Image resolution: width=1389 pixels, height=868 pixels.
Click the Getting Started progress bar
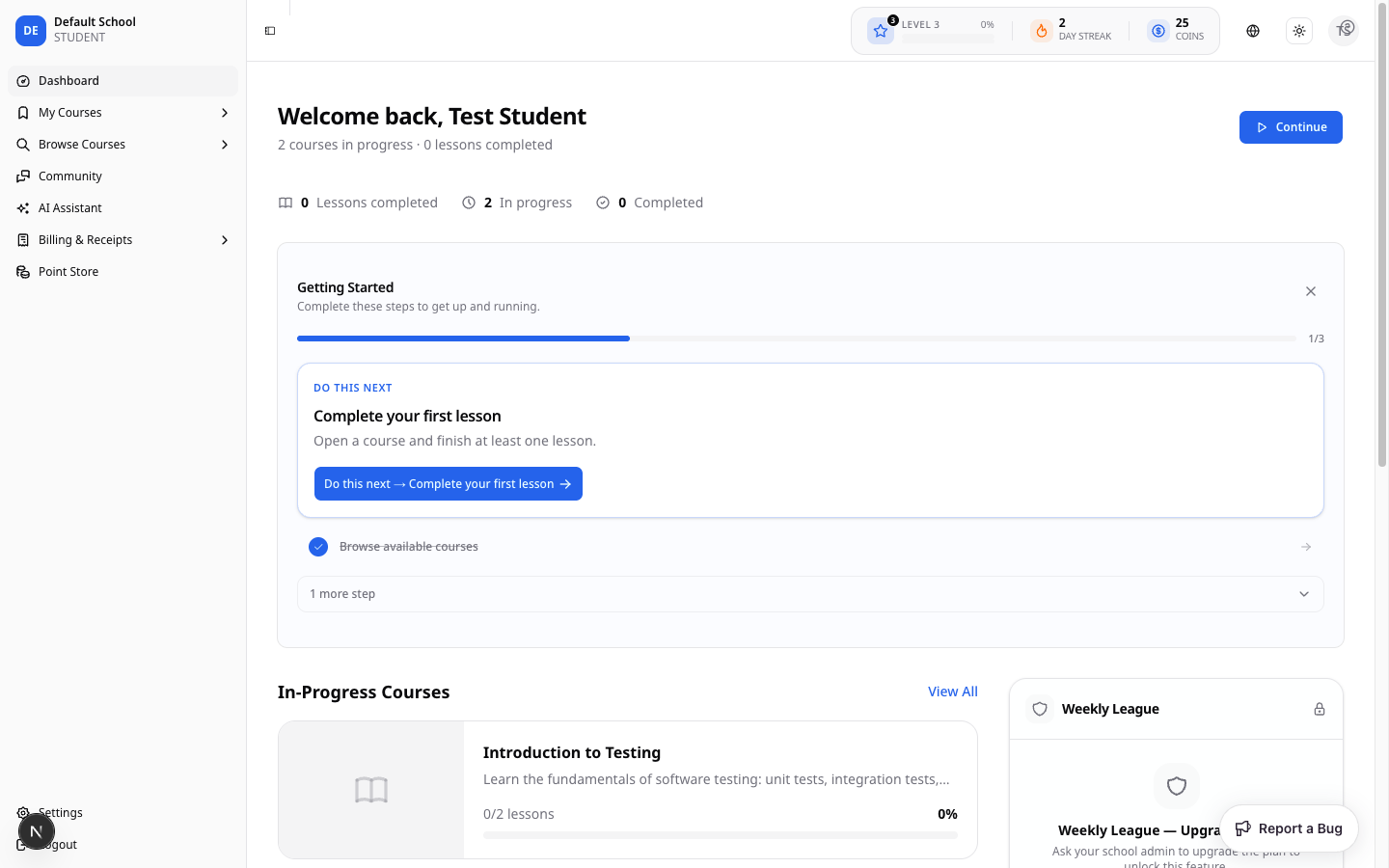[797, 339]
